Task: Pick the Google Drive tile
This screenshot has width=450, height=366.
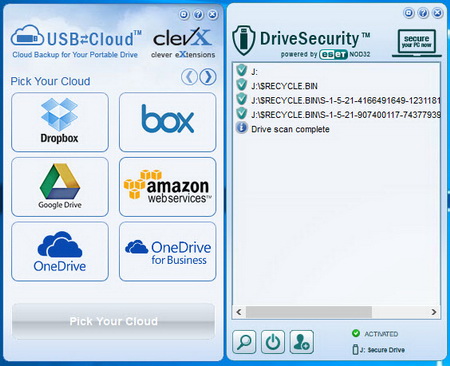Action: click(x=60, y=187)
